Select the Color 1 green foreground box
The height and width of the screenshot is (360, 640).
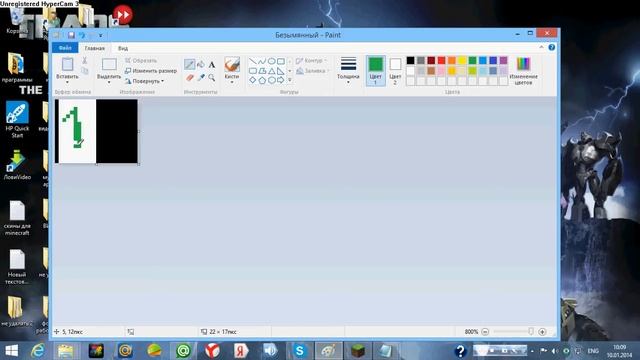pyautogui.click(x=376, y=64)
